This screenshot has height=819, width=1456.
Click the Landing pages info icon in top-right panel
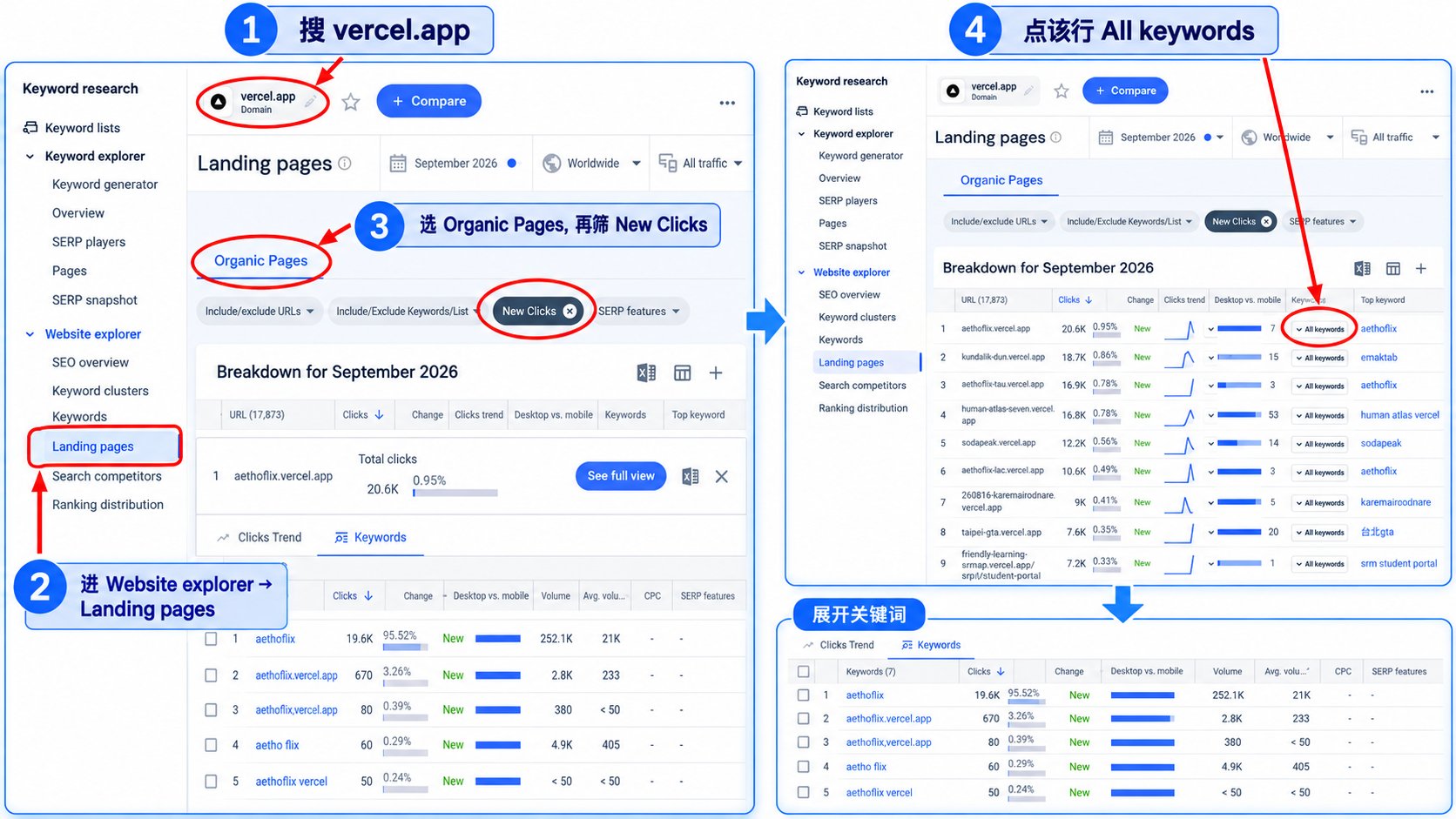(1056, 137)
